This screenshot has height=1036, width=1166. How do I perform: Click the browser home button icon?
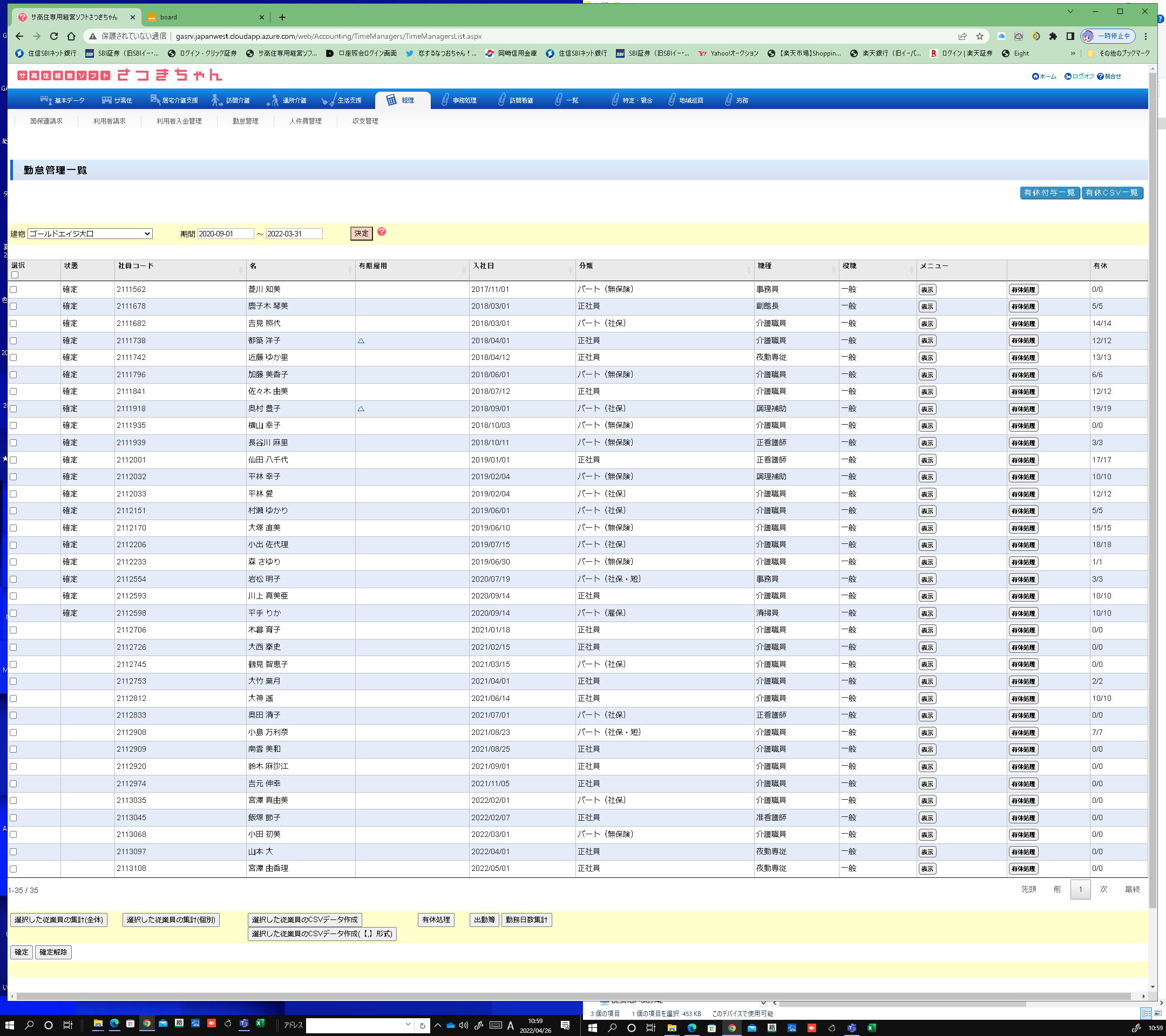(x=71, y=36)
